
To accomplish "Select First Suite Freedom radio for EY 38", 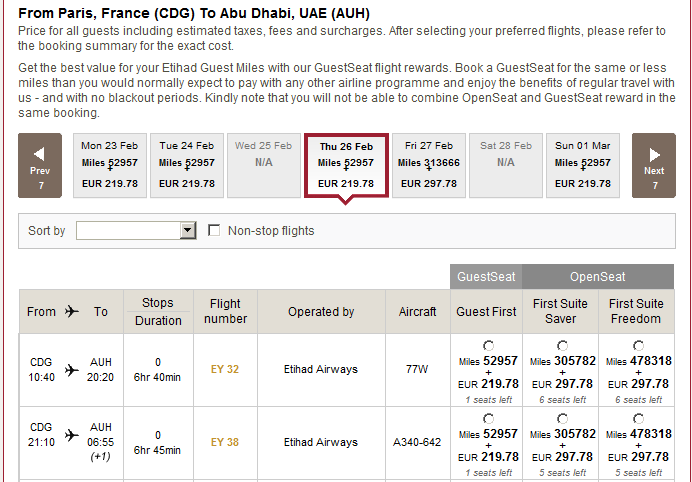I will pyautogui.click(x=637, y=418).
